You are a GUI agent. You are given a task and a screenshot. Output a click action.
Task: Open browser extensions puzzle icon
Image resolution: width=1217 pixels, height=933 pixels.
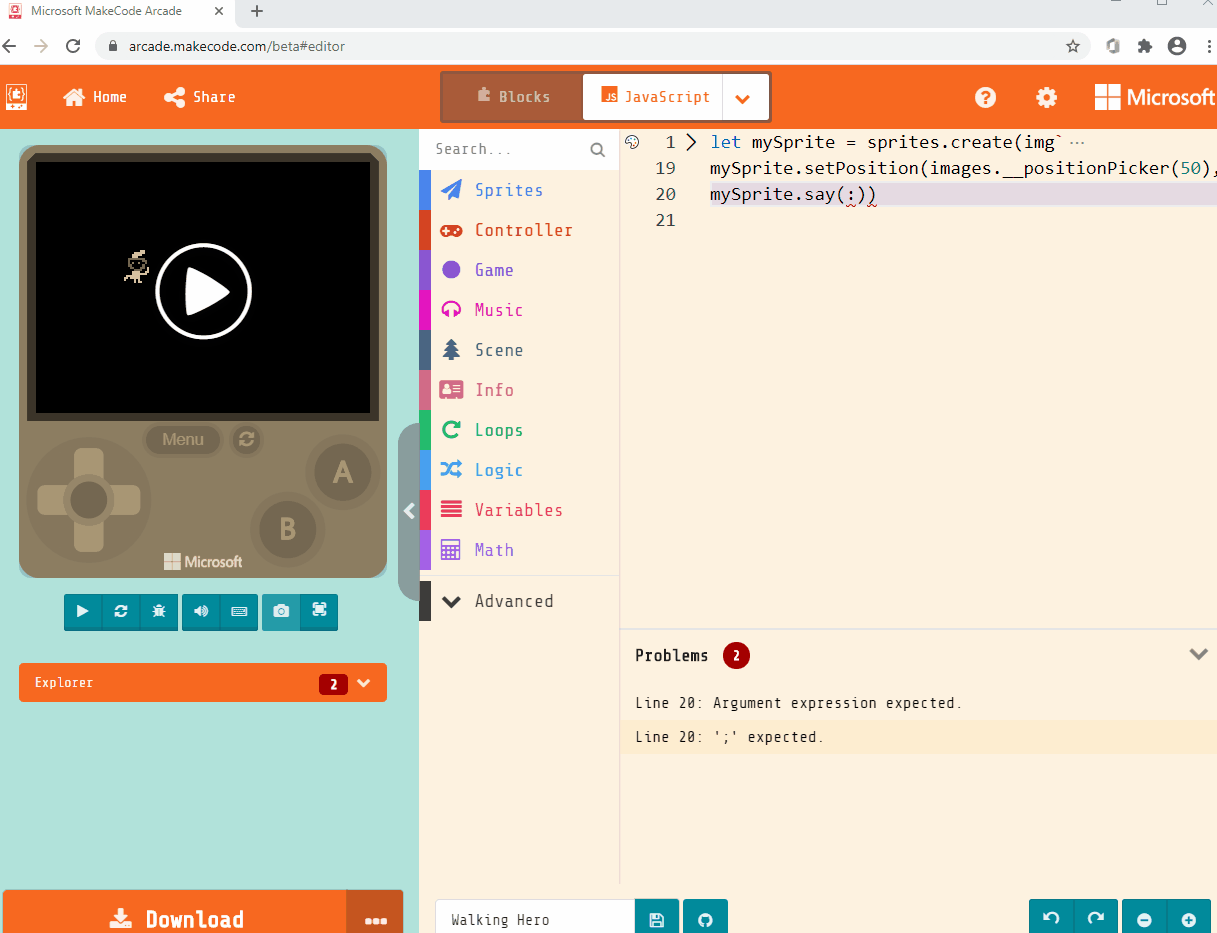(1145, 46)
